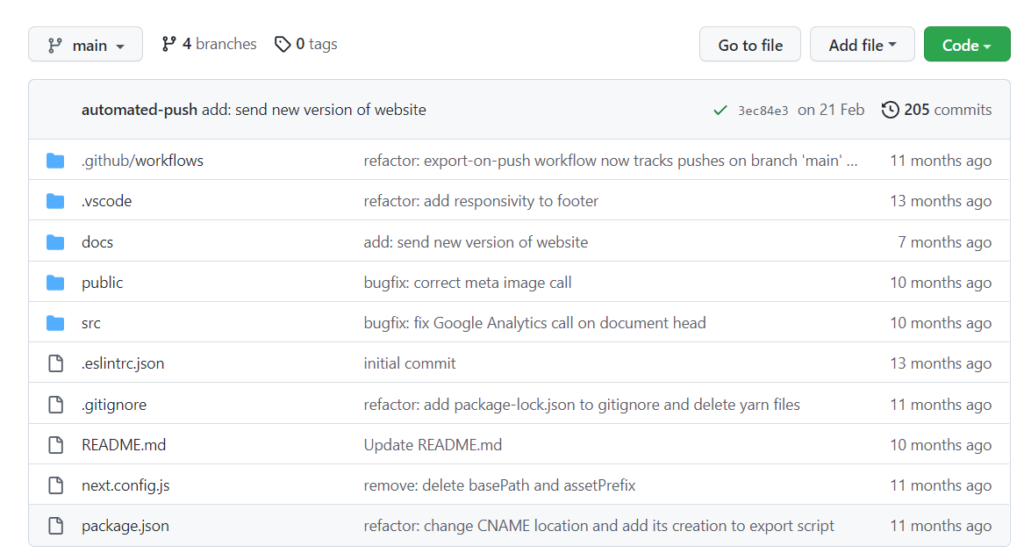Open the README.md file
1024x553 pixels.
(x=123, y=445)
